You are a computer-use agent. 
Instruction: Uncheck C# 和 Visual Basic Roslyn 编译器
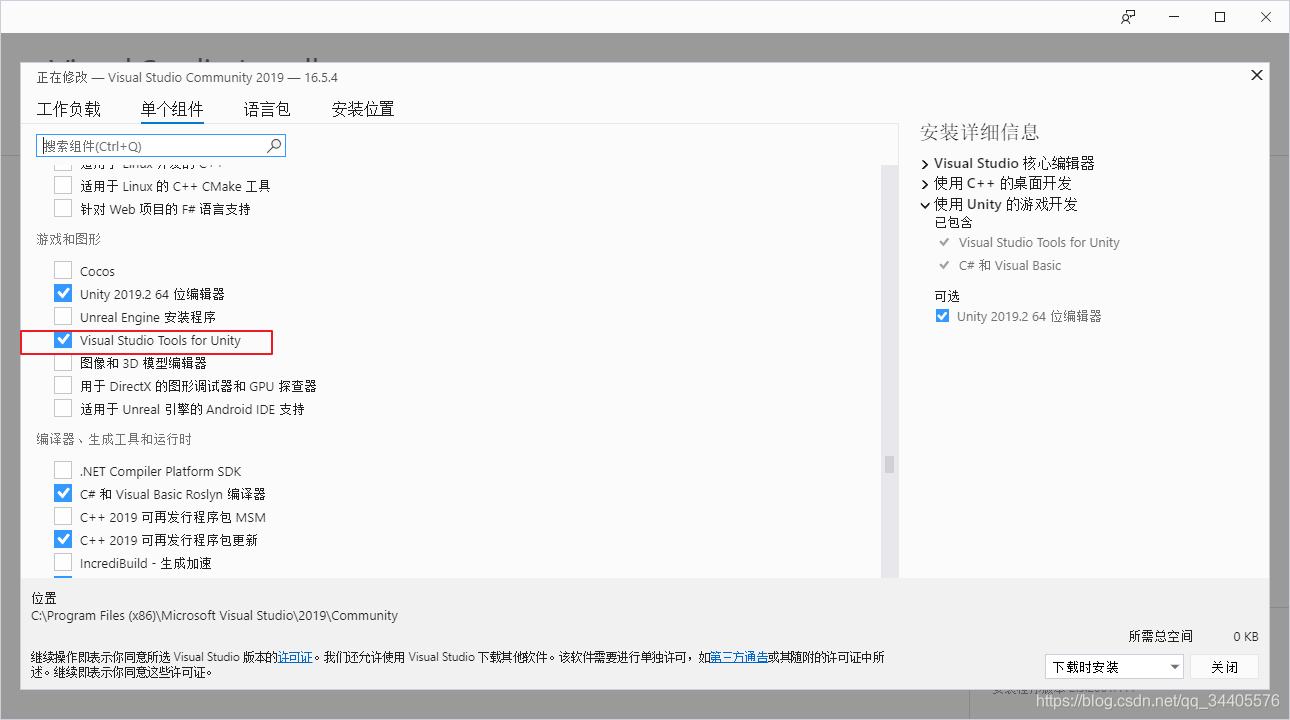pos(63,494)
